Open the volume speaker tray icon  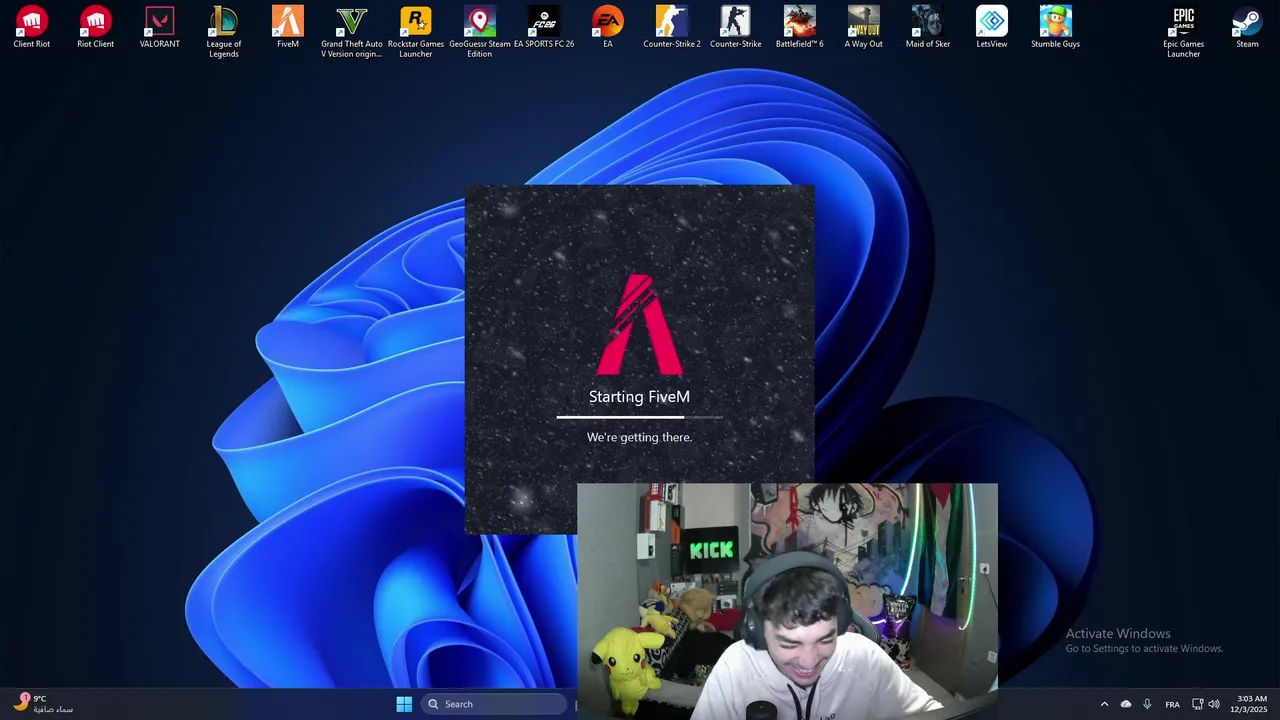[1214, 704]
